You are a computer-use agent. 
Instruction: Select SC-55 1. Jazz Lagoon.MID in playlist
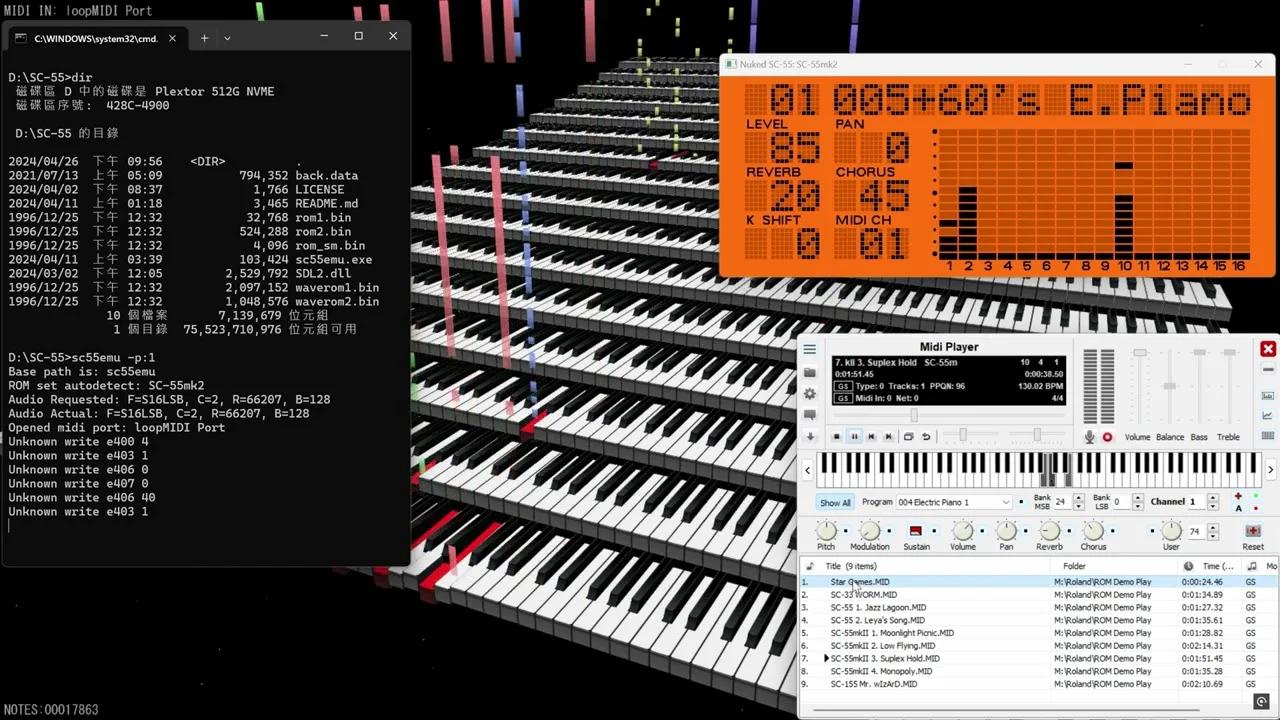tap(880, 607)
